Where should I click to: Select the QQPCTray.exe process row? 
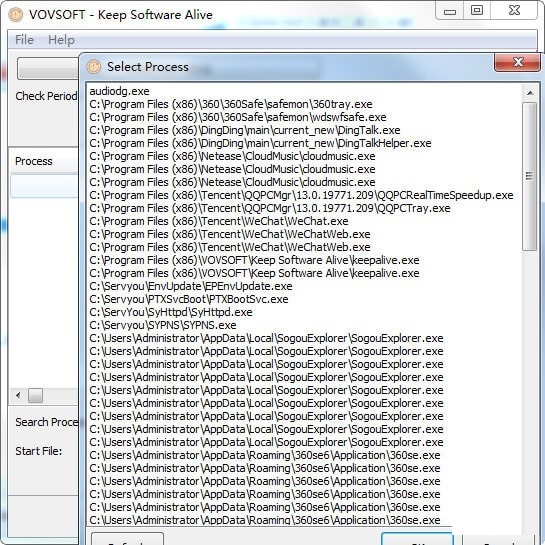pyautogui.click(x=304, y=208)
